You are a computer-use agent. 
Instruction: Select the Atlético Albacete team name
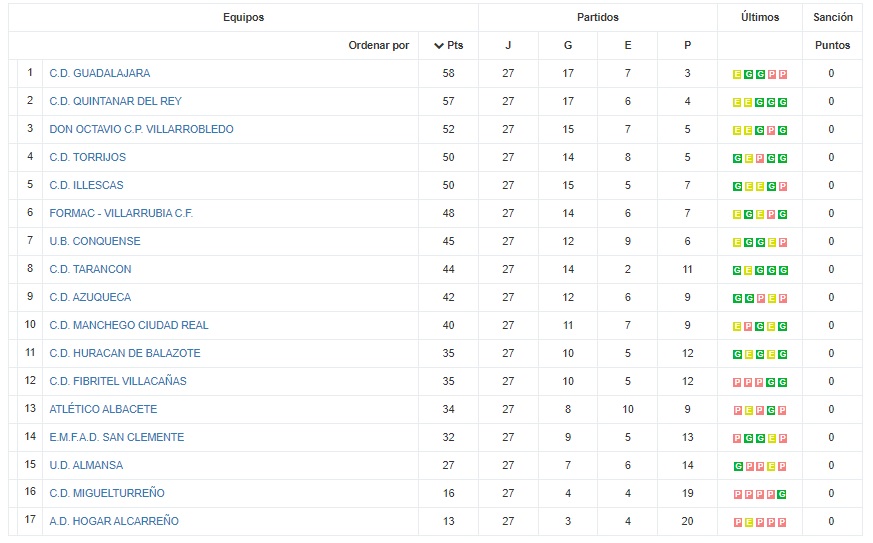103,409
